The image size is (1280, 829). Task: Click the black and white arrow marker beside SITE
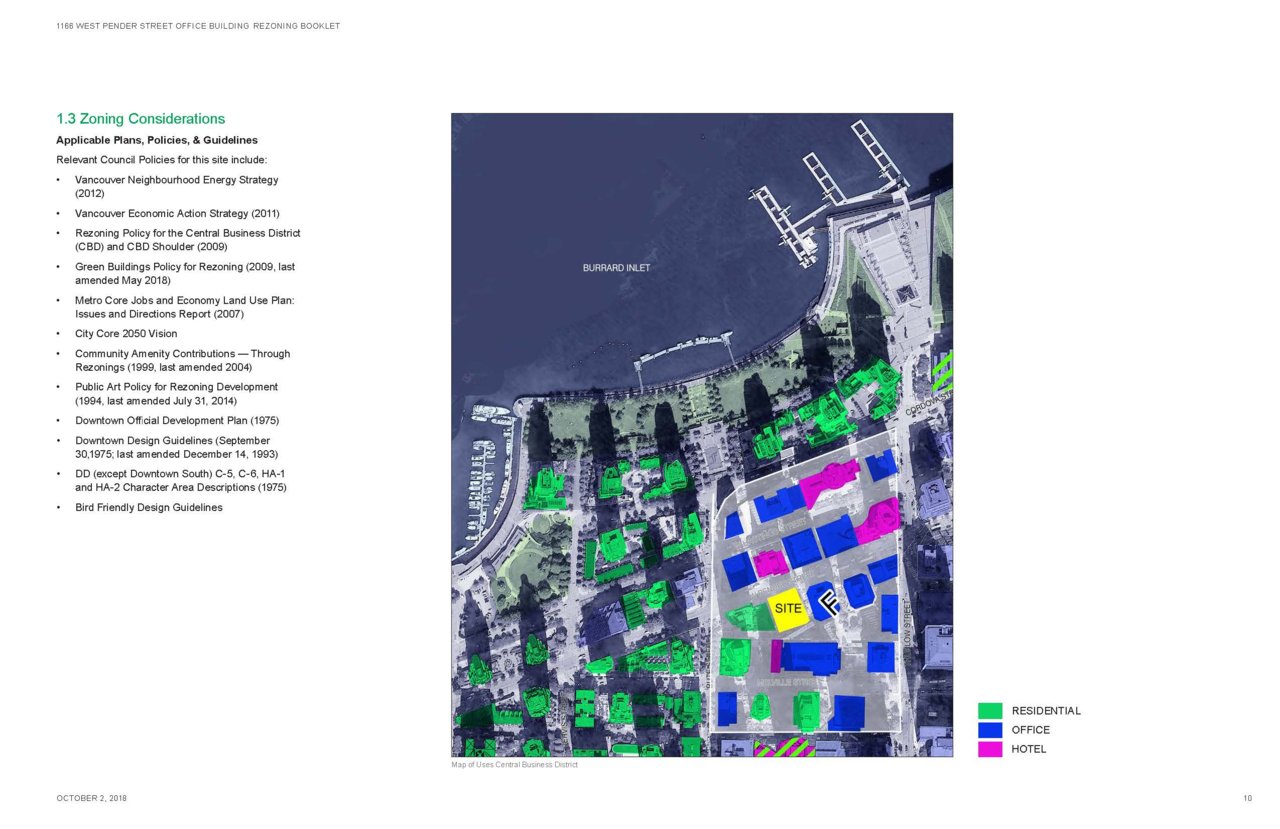pos(829,602)
